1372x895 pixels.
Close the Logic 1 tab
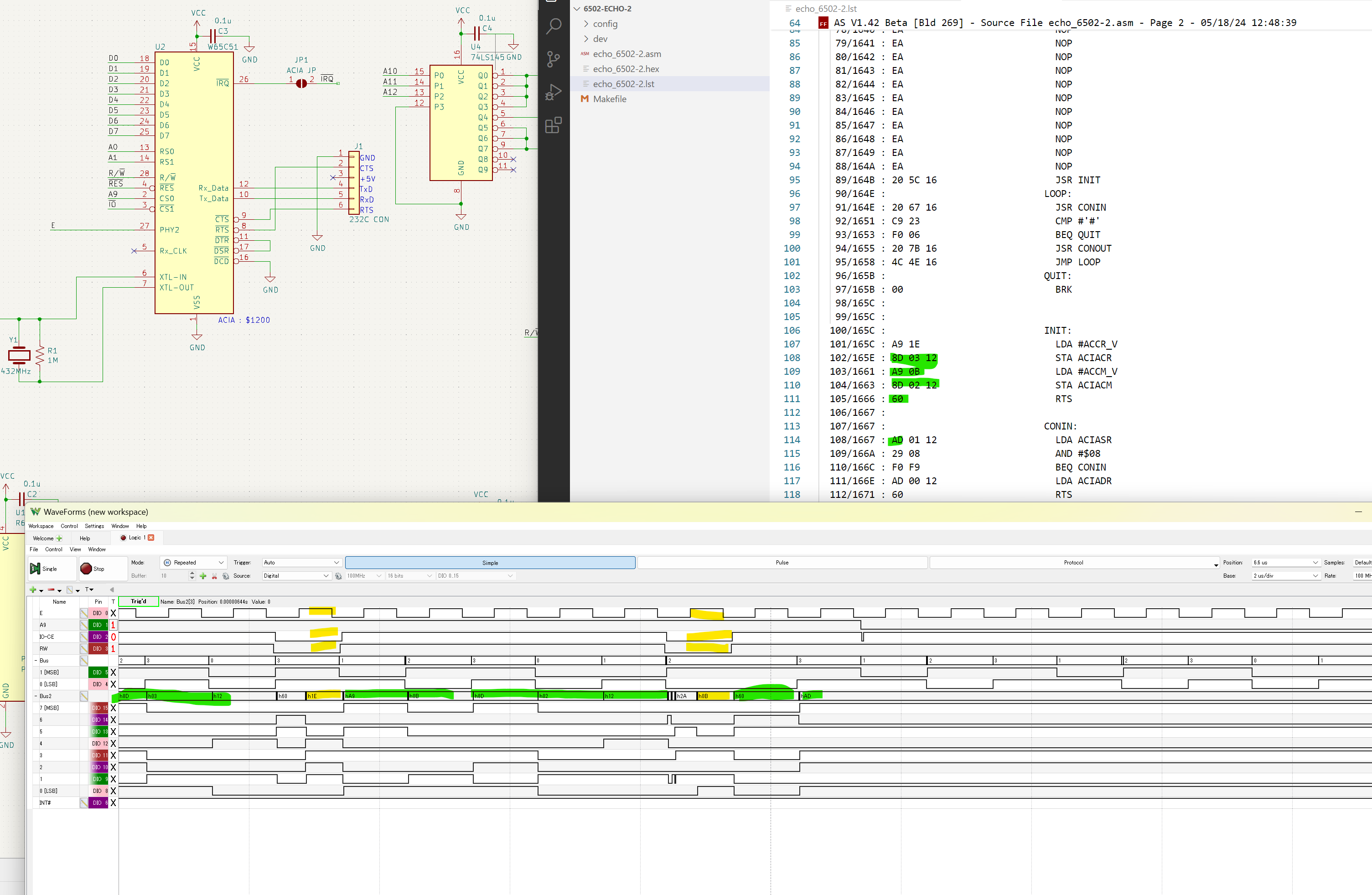tap(151, 538)
